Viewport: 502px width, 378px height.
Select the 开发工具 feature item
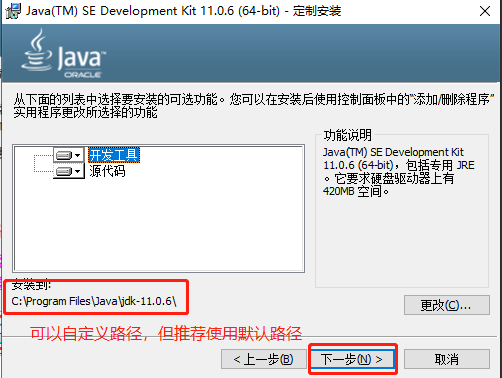(114, 155)
